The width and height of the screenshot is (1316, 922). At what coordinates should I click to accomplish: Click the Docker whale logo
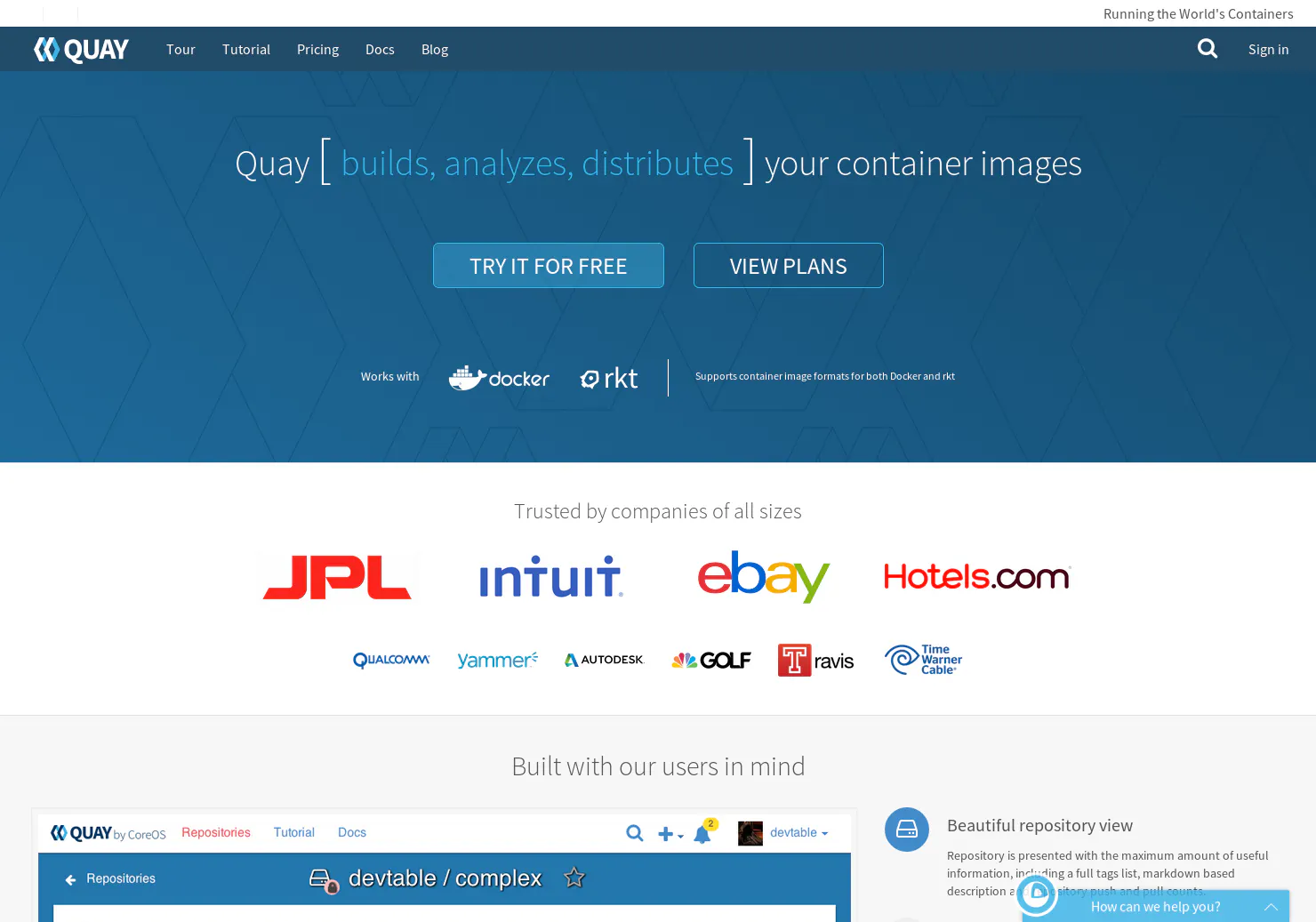(499, 378)
